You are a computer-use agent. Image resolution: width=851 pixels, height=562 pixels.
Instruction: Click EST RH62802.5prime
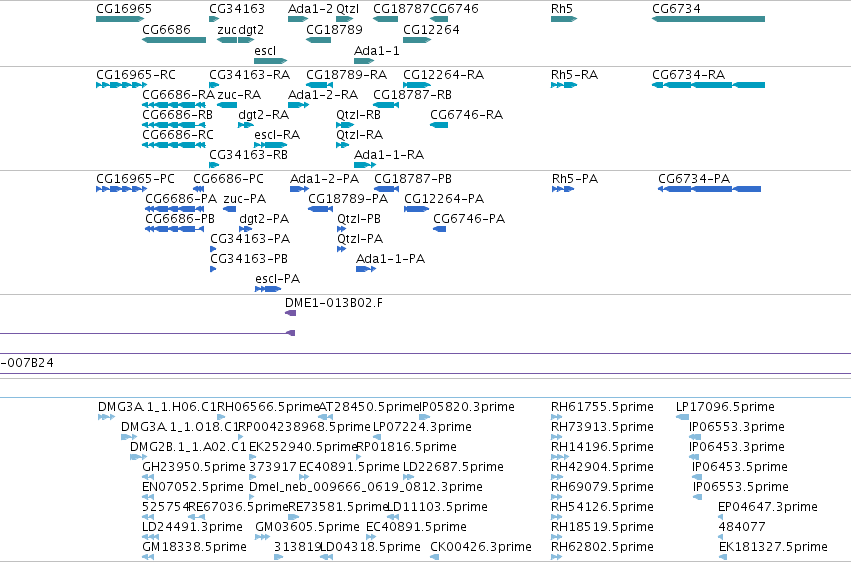(x=602, y=547)
